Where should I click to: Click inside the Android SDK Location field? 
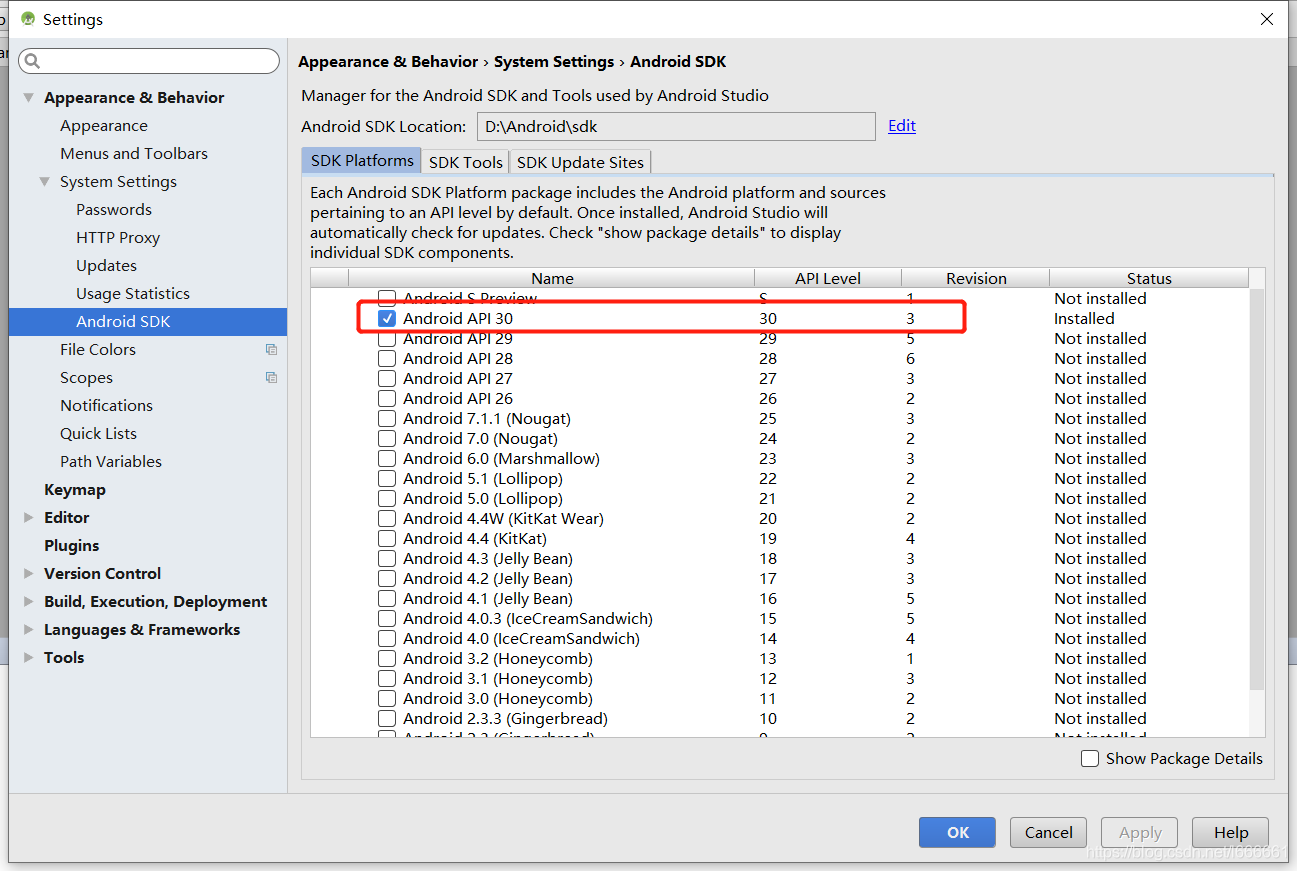coord(675,126)
